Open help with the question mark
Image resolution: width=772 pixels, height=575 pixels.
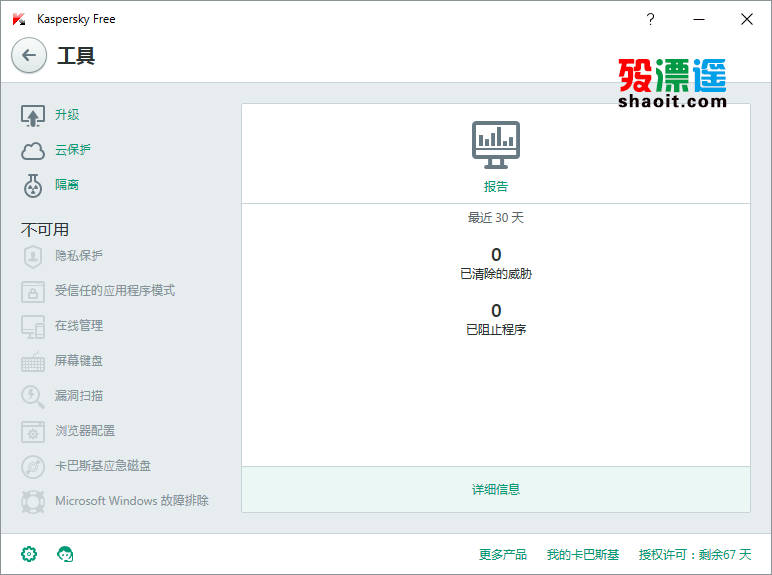pyautogui.click(x=650, y=19)
